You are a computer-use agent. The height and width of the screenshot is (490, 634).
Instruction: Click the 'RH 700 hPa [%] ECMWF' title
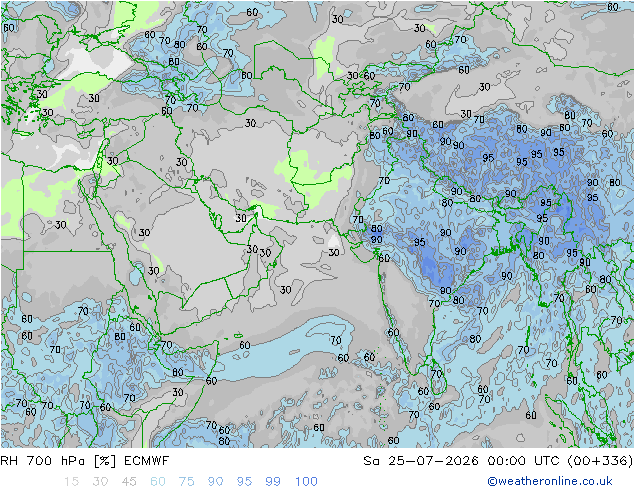(x=85, y=460)
